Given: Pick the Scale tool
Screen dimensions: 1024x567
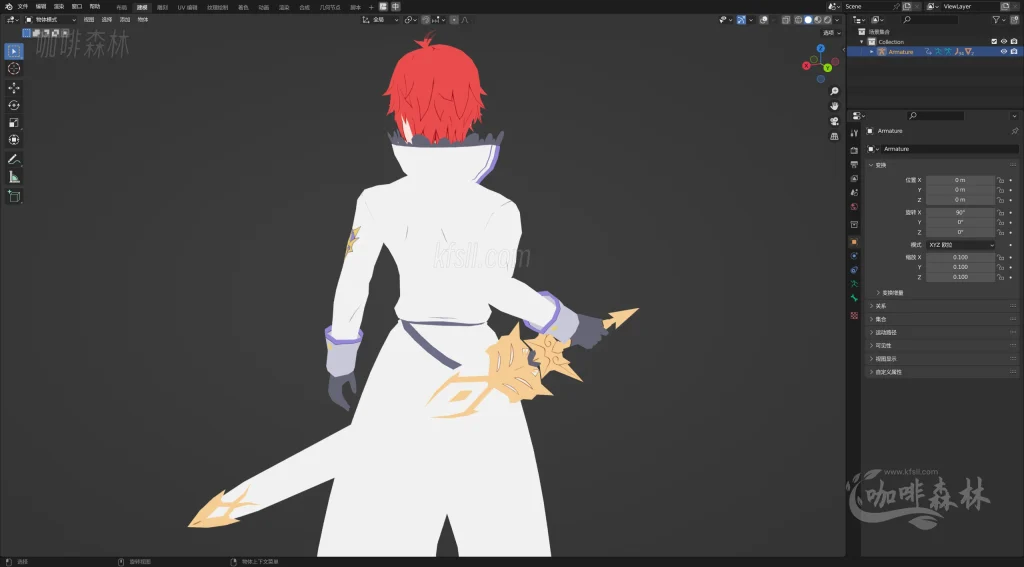Looking at the screenshot, I should [x=14, y=123].
